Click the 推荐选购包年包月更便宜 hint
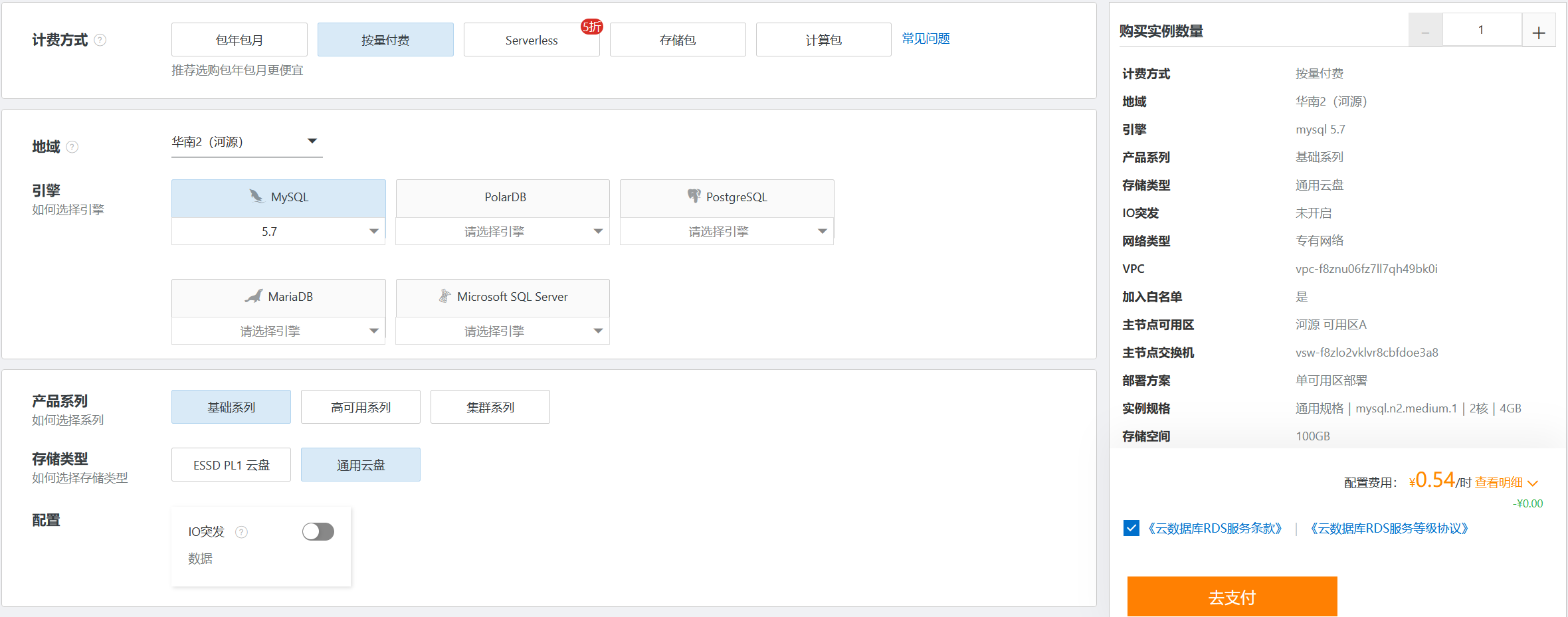 (237, 70)
